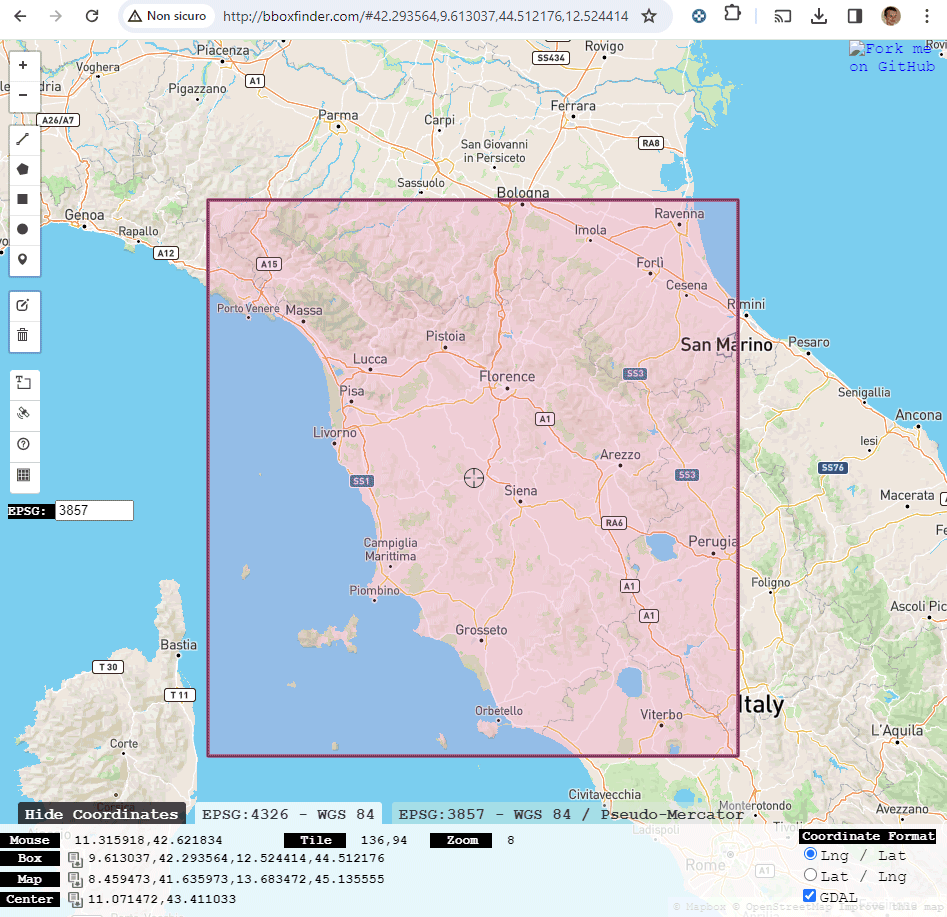The image size is (947, 917).
Task: Click the Perugia label on the map
Action: coord(713,541)
